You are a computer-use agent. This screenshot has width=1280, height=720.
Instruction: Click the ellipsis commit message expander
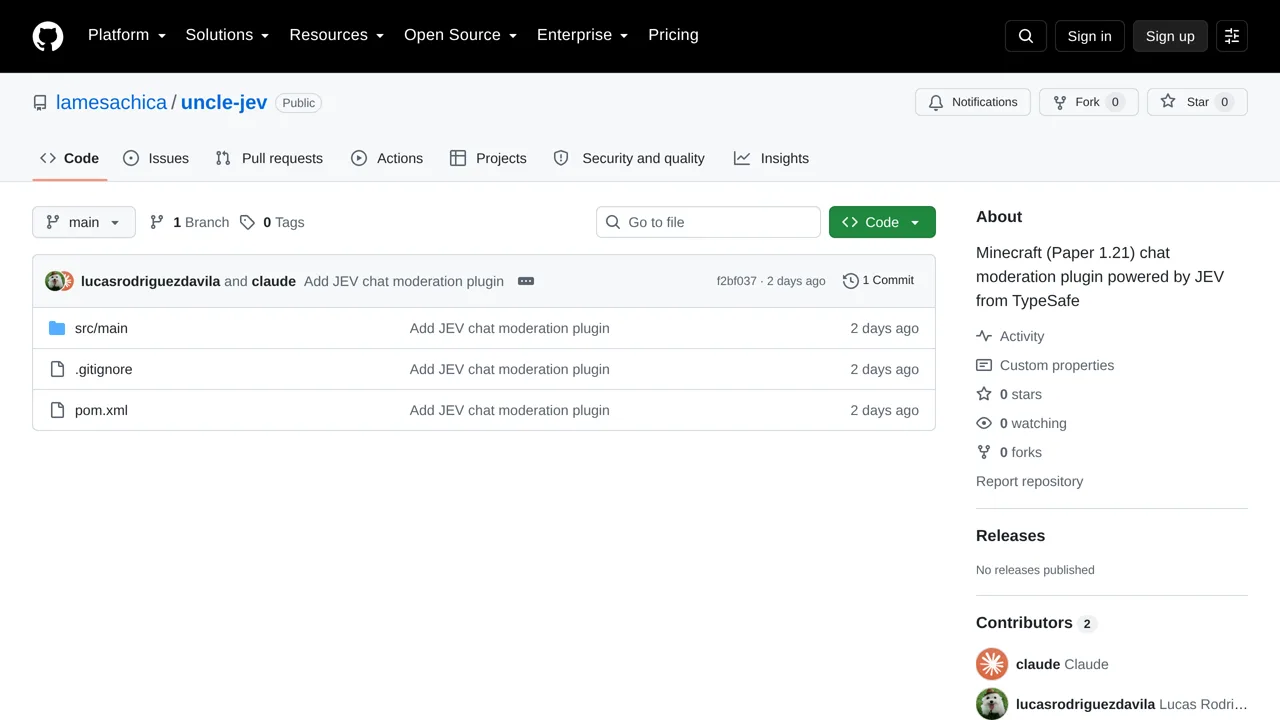[x=526, y=281]
